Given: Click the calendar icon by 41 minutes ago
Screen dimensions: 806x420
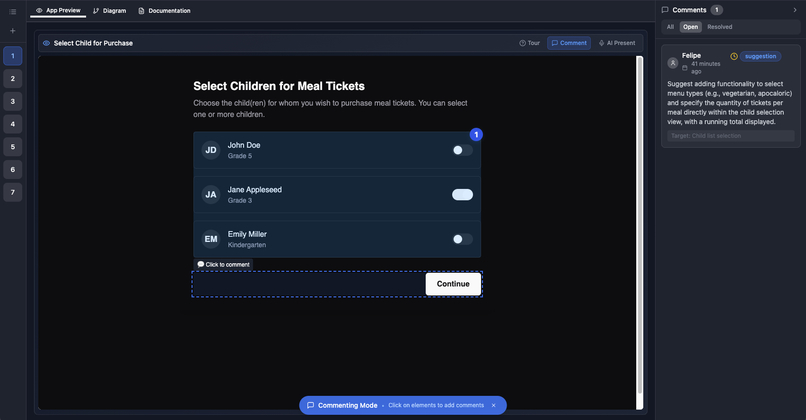Looking at the screenshot, I should click(685, 68).
